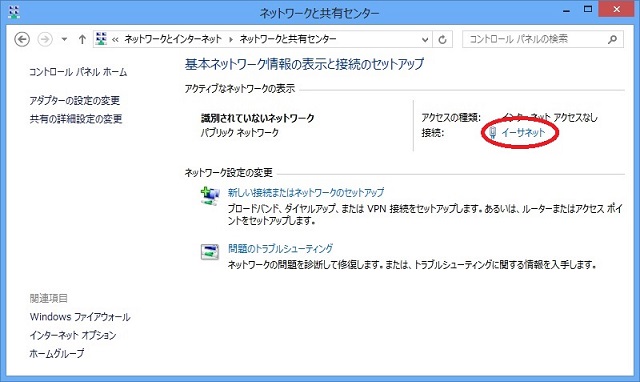The height and width of the screenshot is (382, 640).
Task: Click the address bar network icon
Action: pos(101,39)
